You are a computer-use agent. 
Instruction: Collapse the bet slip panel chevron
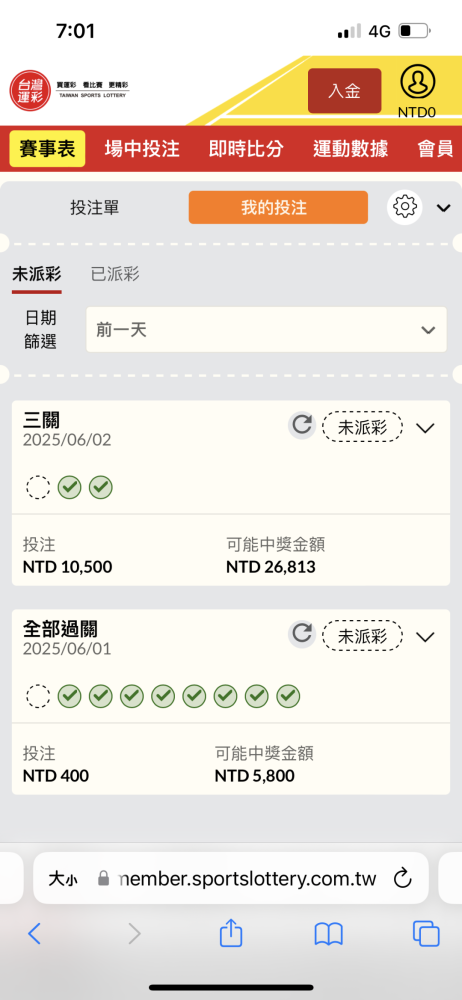(443, 208)
